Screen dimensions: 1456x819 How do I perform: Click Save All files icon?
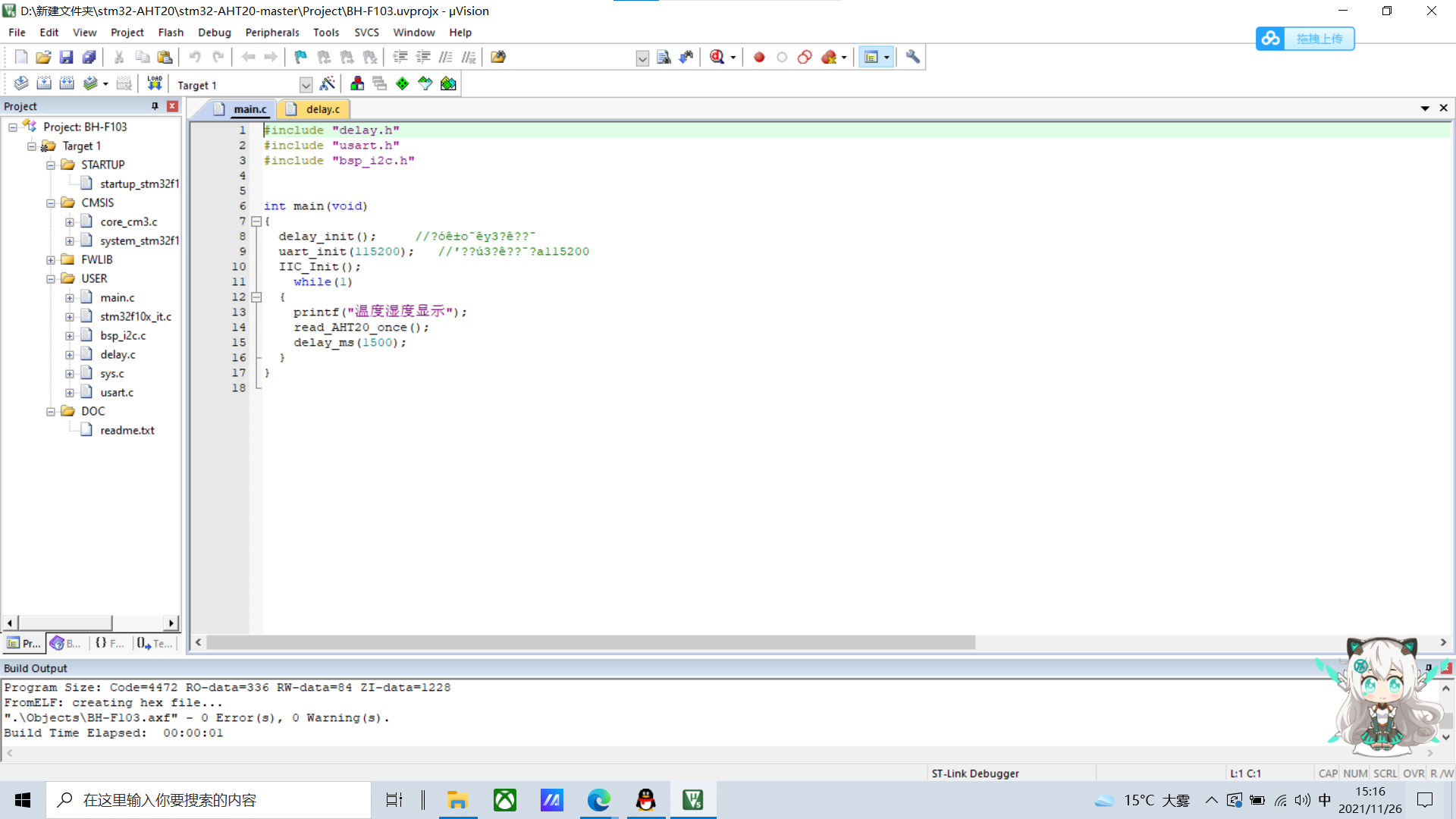(x=89, y=57)
